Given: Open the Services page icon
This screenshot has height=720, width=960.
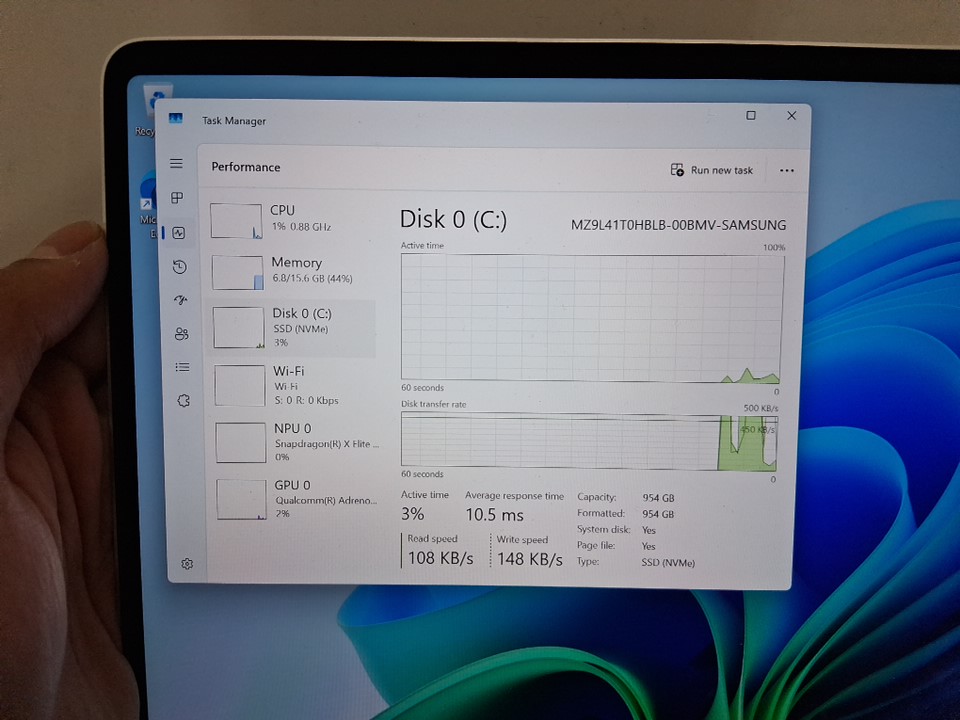Looking at the screenshot, I should (x=183, y=400).
